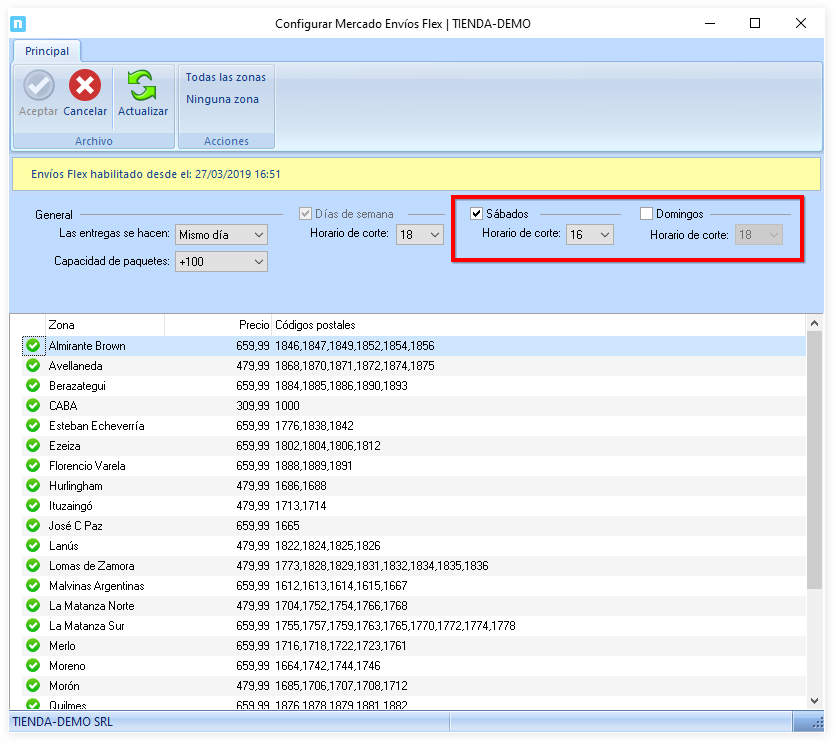Image resolution: width=835 pixels, height=743 pixels.
Task: Select the Lomas de Zamora row
Action: [x=92, y=566]
